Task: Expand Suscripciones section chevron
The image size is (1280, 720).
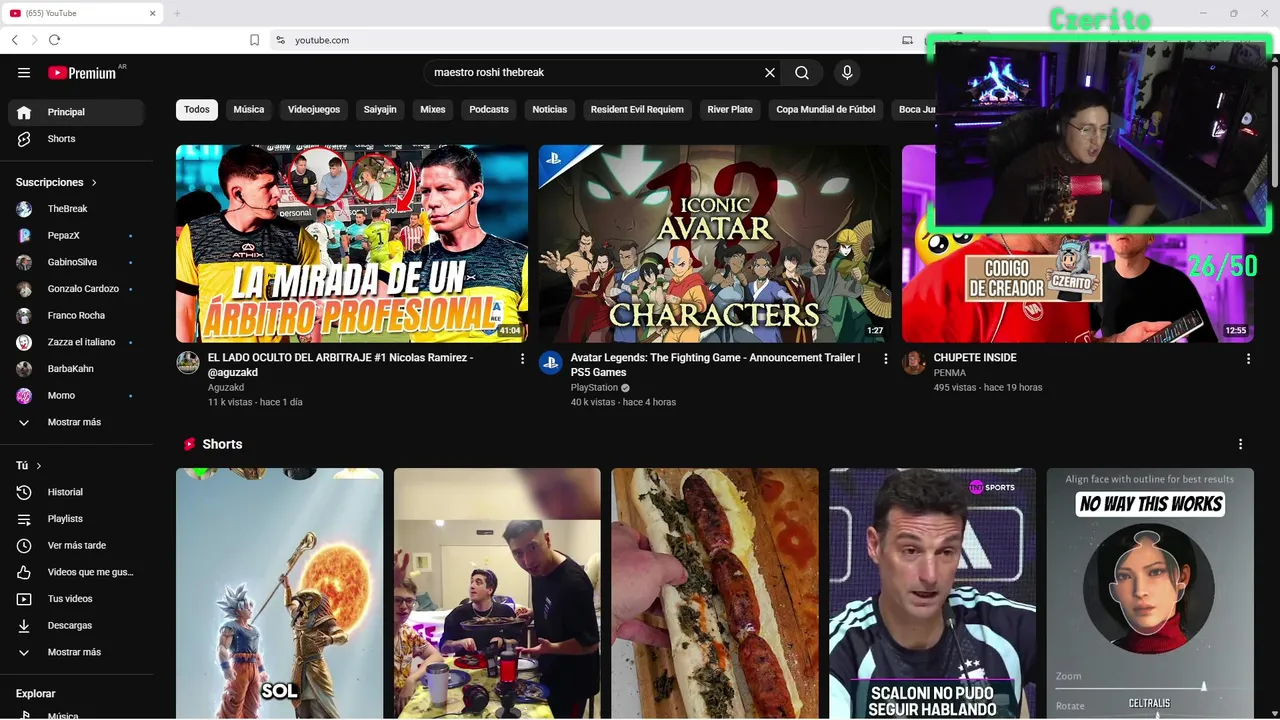Action: 94,183
